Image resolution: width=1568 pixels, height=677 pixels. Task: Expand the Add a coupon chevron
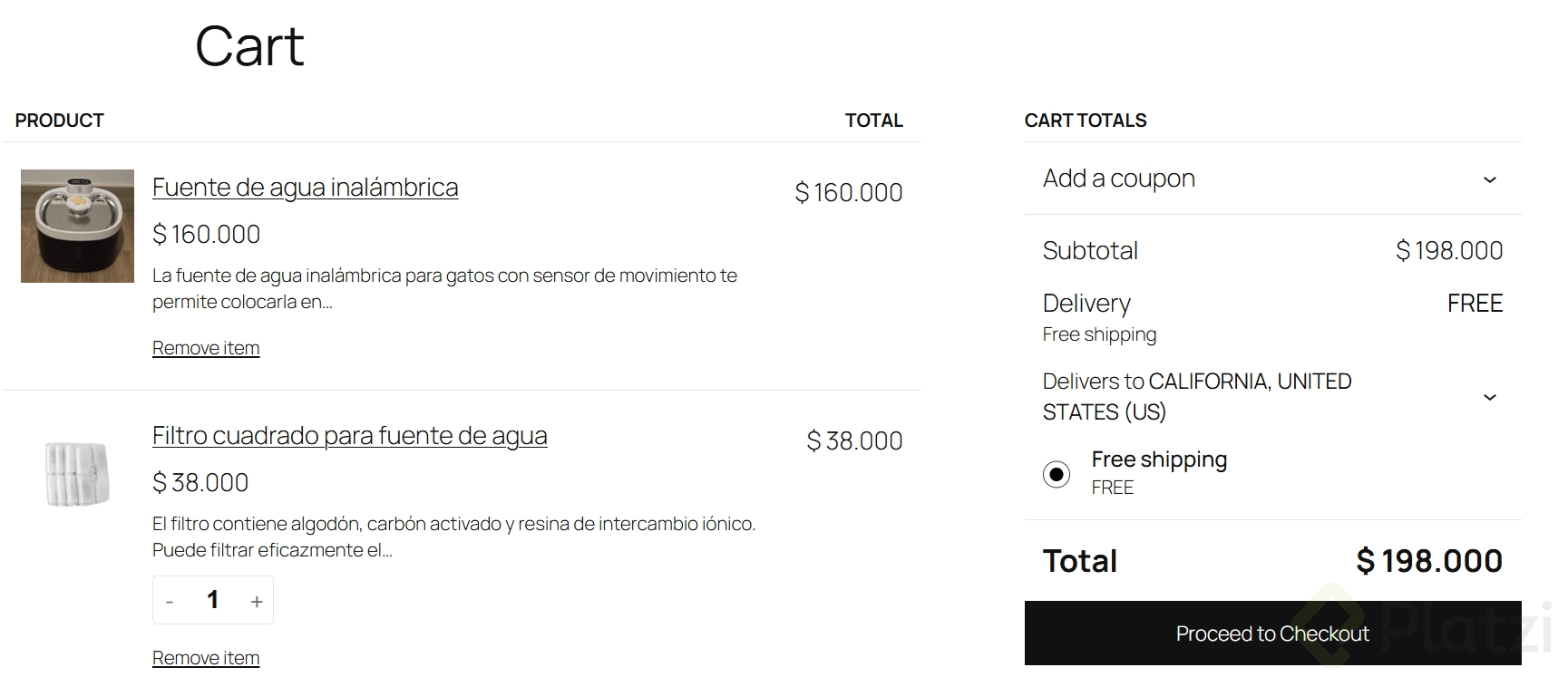click(x=1489, y=179)
